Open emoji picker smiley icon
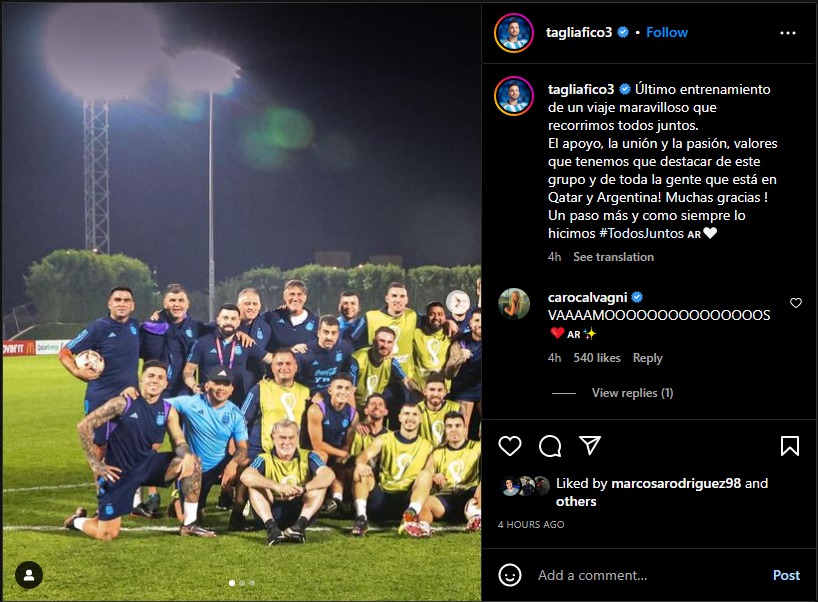This screenshot has height=602, width=818. coord(510,575)
